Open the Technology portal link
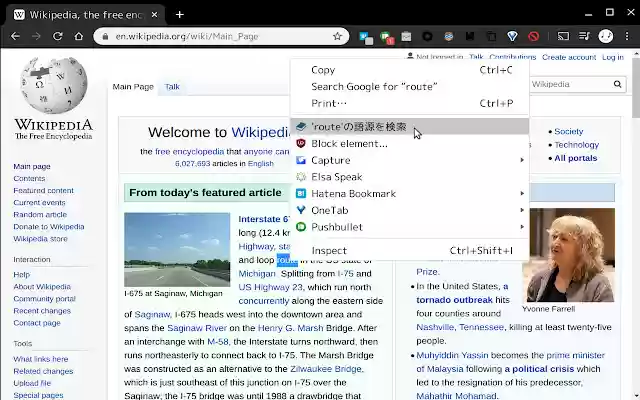The height and width of the screenshot is (400, 640). 576,145
